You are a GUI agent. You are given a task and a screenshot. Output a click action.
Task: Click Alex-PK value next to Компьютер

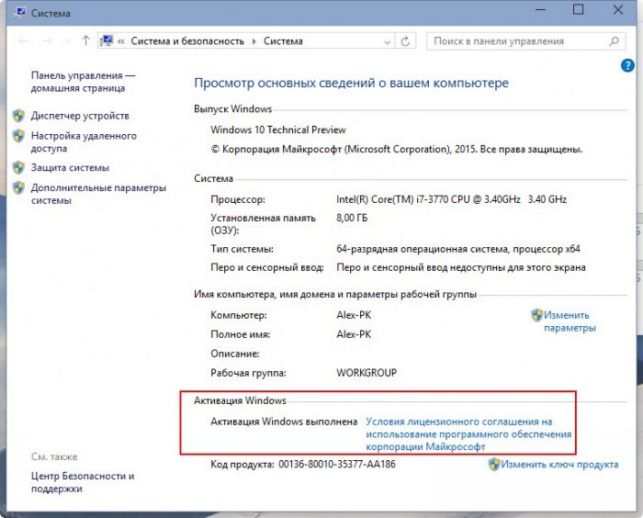(x=353, y=315)
